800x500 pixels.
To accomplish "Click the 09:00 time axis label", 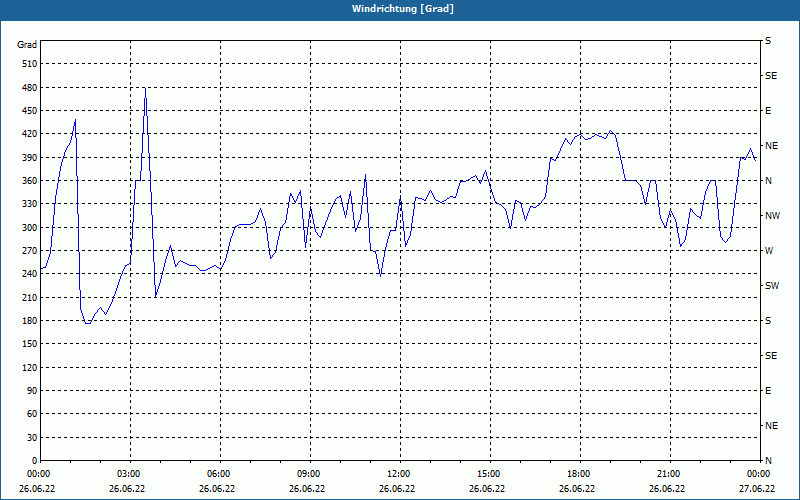I will pos(311,474).
